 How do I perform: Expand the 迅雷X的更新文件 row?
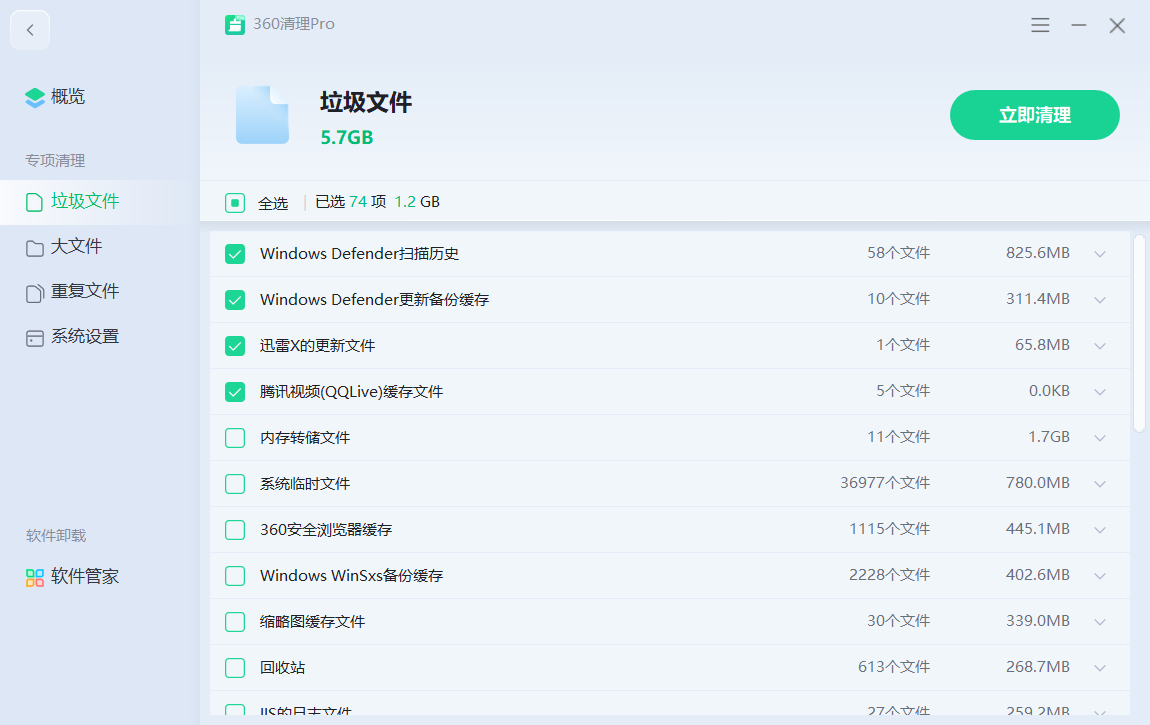(x=1100, y=345)
